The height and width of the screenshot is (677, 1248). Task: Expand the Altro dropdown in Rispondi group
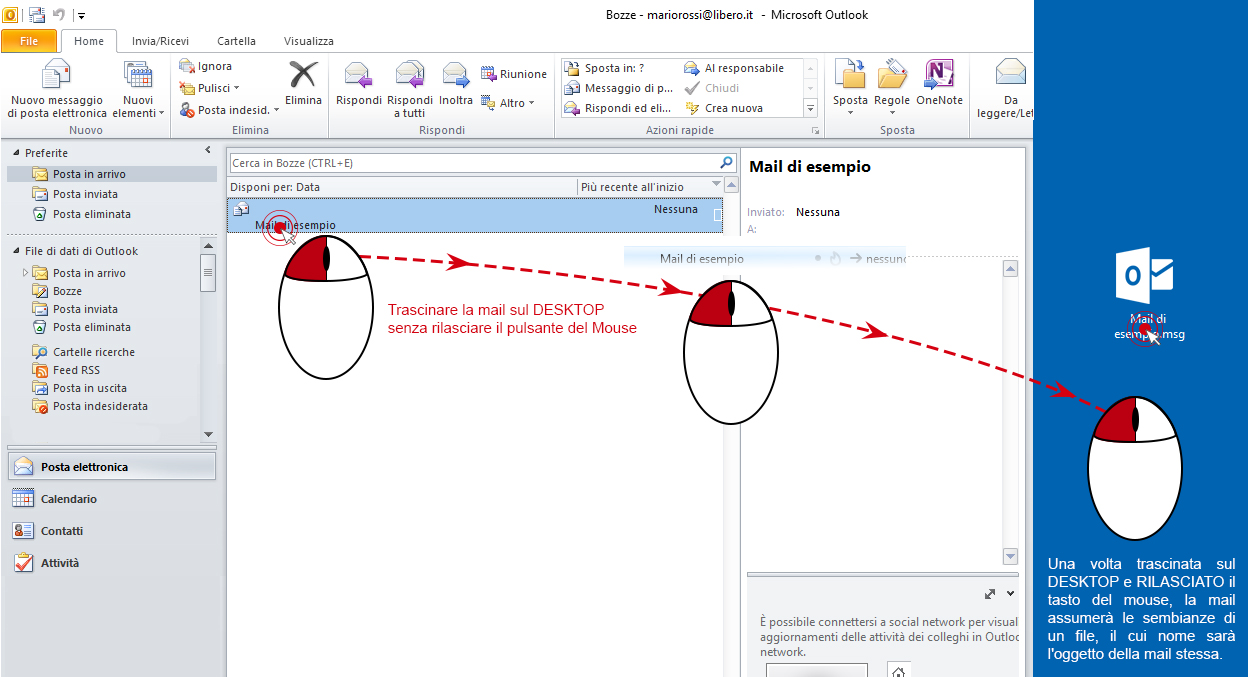coord(508,103)
